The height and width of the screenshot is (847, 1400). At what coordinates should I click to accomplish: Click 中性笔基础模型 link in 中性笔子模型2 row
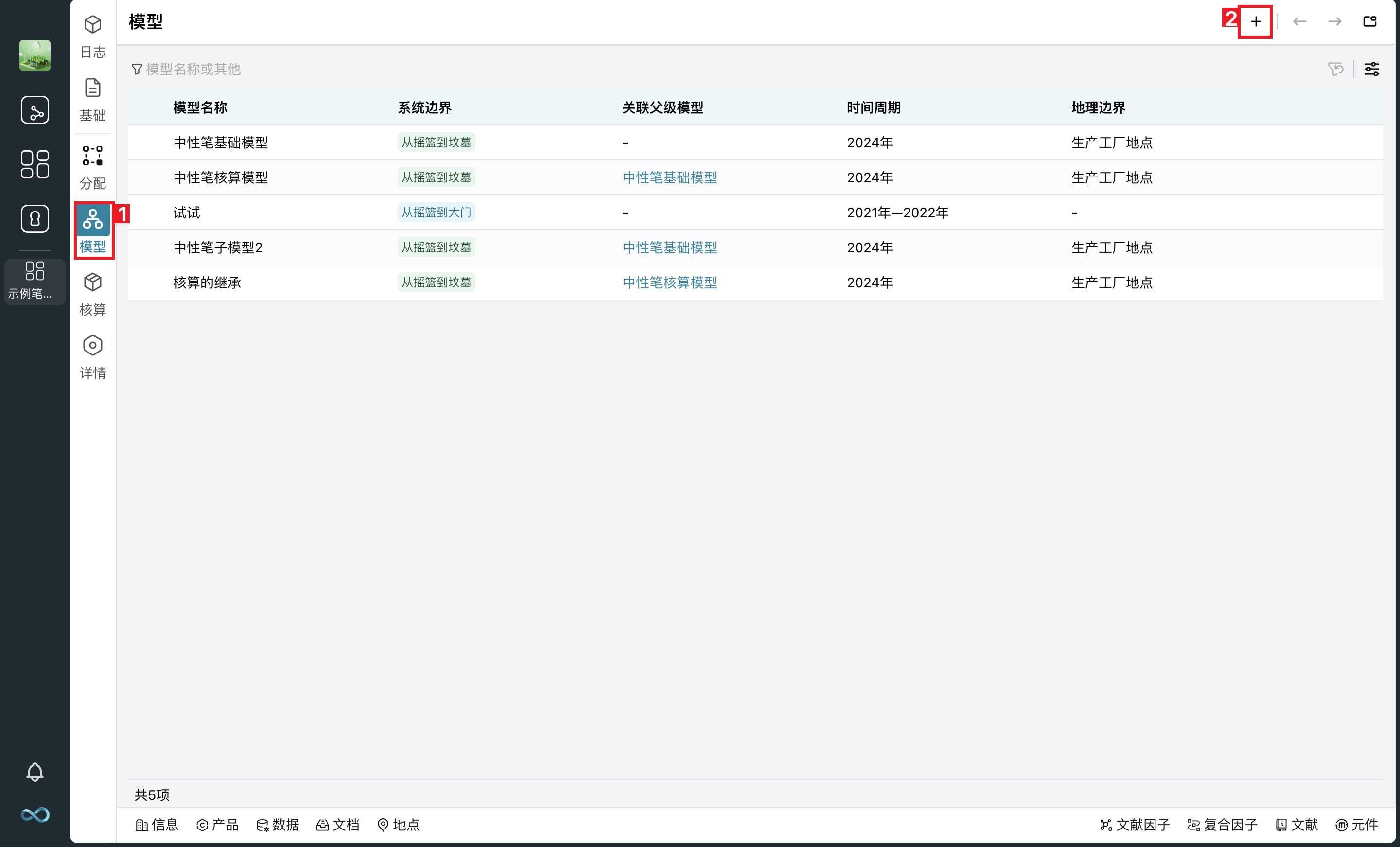pyautogui.click(x=669, y=247)
